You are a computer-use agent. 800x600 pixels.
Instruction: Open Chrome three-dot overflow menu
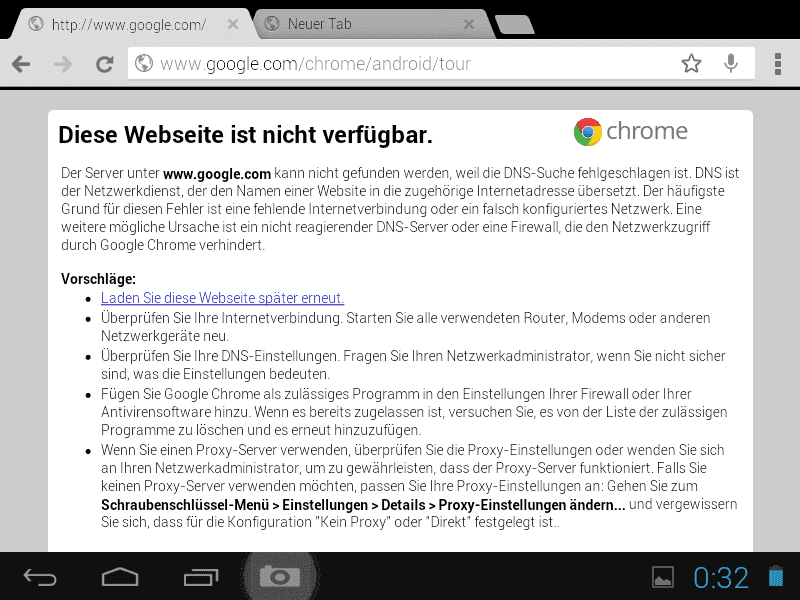pos(778,64)
